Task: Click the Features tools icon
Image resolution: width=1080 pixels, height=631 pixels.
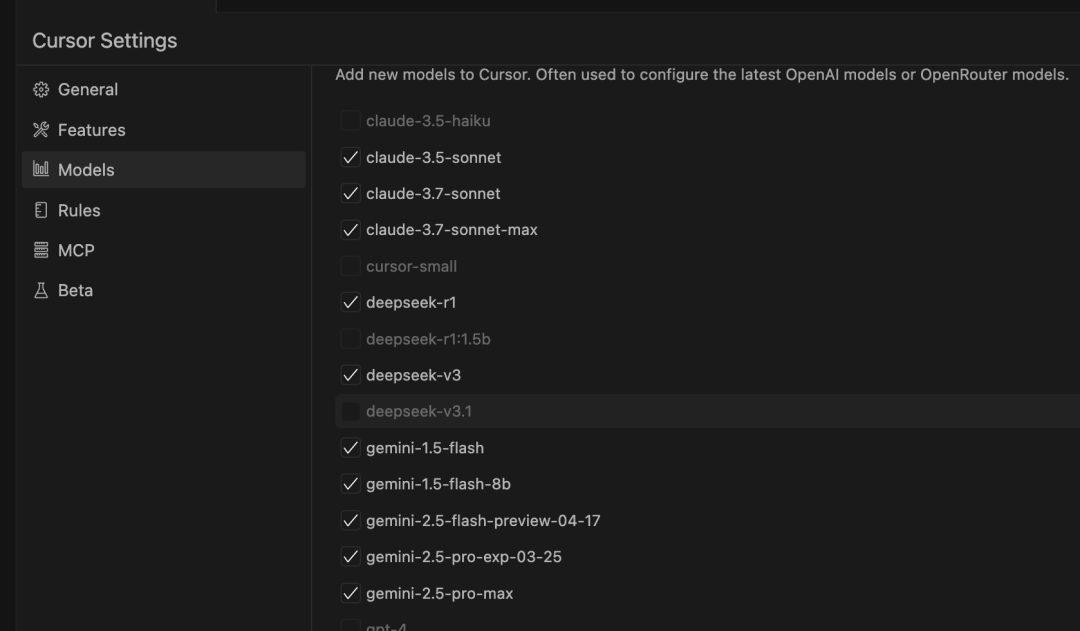Action: tap(41, 130)
